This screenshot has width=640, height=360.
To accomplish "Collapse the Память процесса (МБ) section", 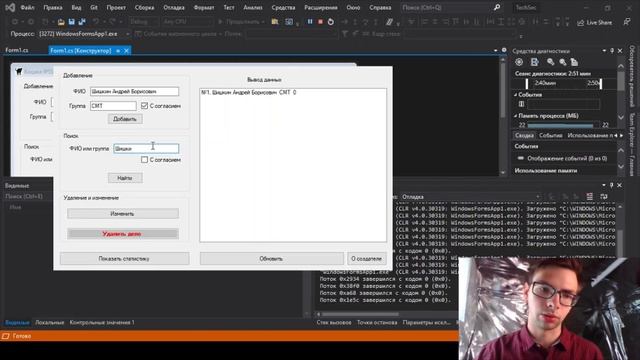I will click(516, 116).
